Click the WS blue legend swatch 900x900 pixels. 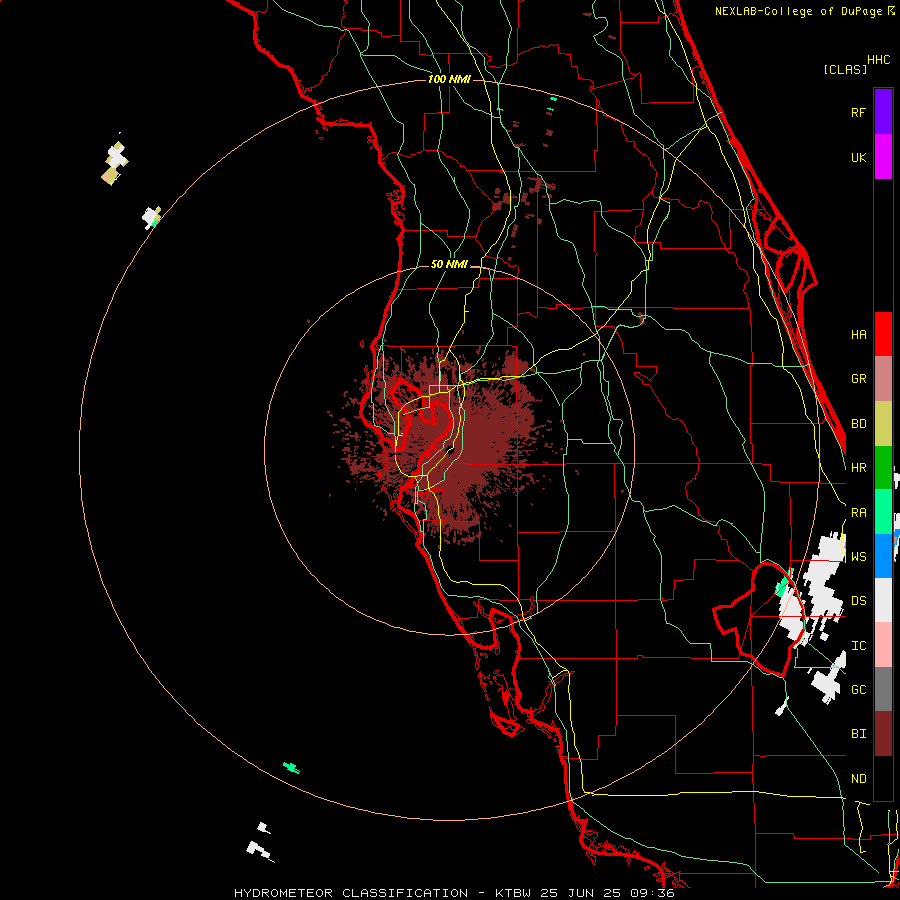coord(883,556)
